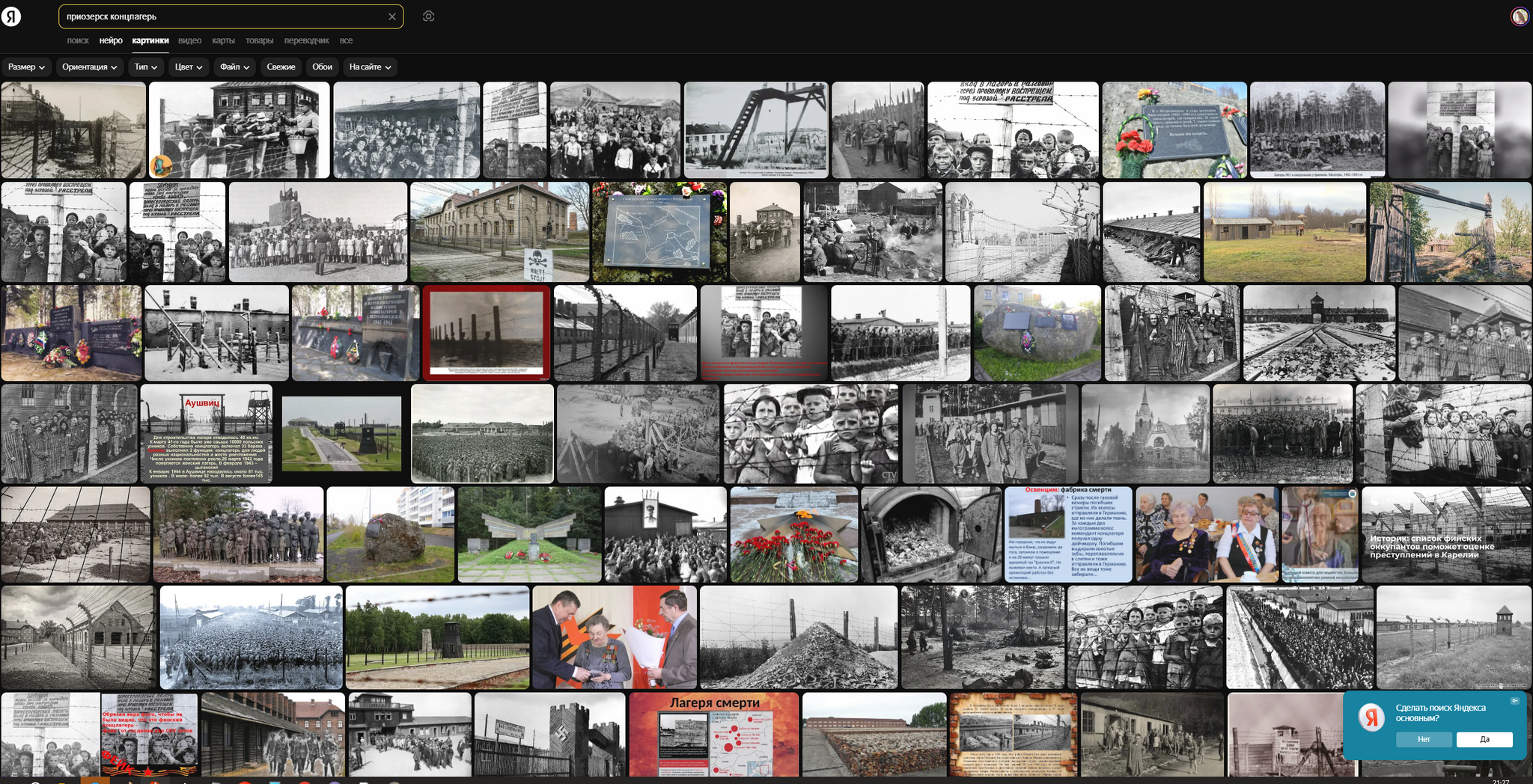
Task: Click the Yandex icon in the popup
Action: 1371,717
